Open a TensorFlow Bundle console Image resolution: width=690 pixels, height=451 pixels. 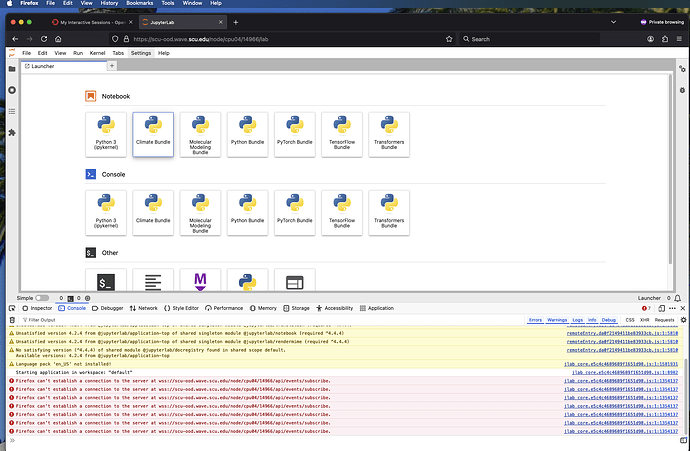[342, 213]
